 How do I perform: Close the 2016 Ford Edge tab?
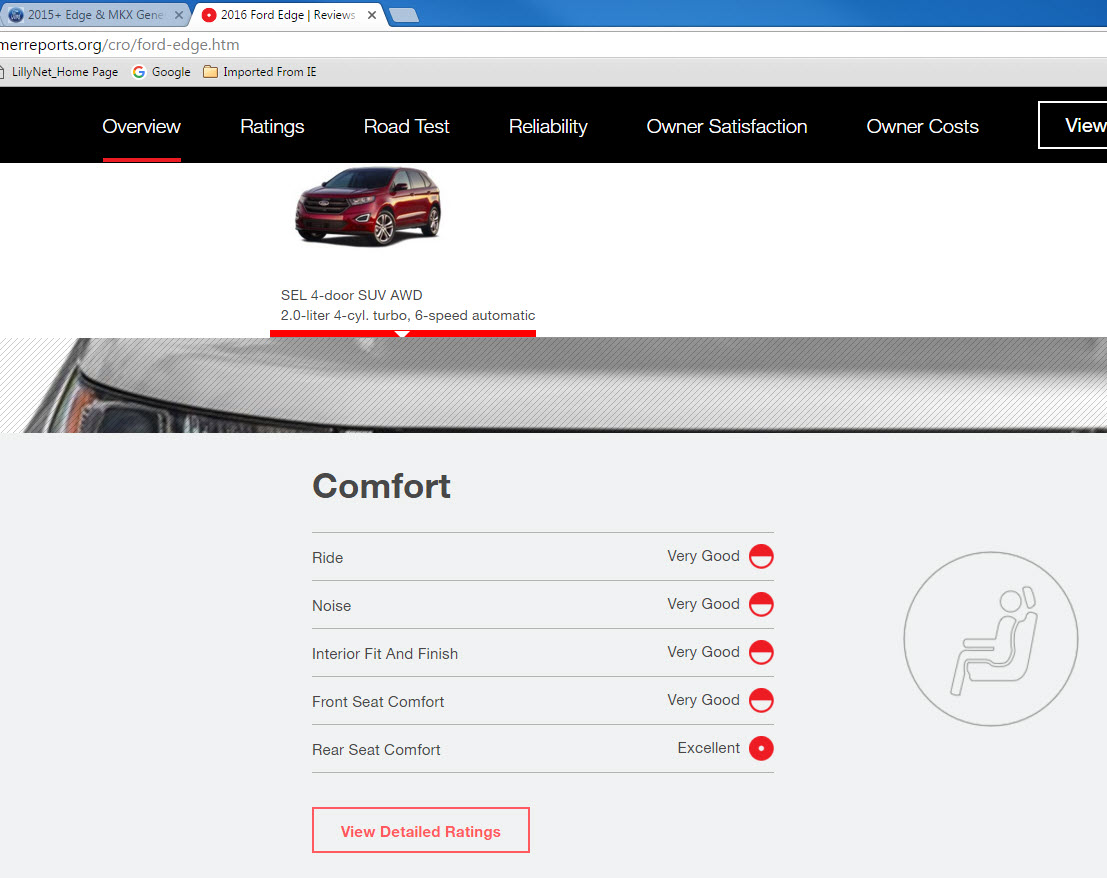click(372, 15)
